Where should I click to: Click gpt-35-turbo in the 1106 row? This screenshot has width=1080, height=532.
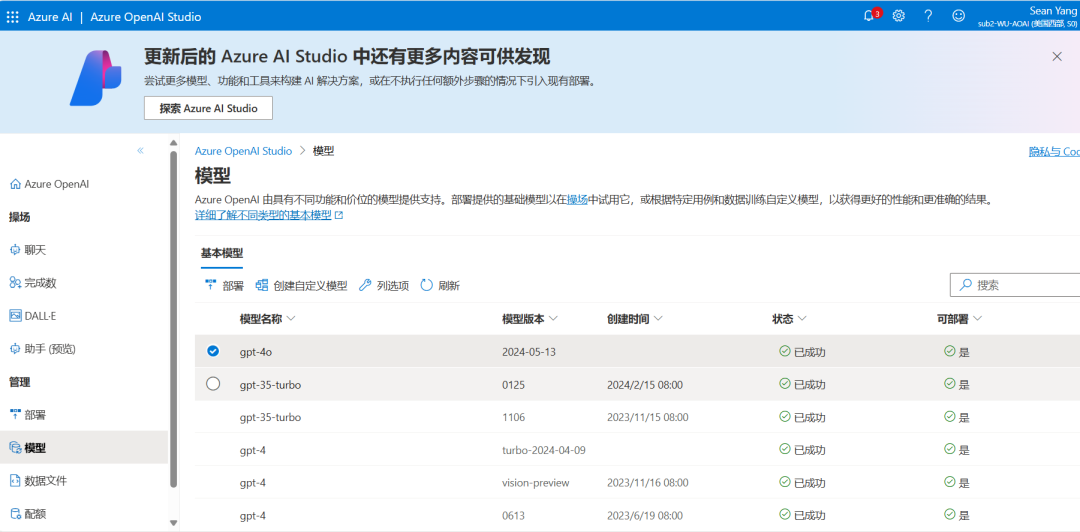270,417
